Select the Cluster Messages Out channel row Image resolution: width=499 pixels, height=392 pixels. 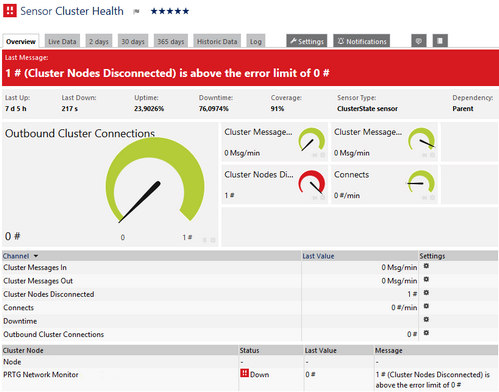click(x=250, y=281)
